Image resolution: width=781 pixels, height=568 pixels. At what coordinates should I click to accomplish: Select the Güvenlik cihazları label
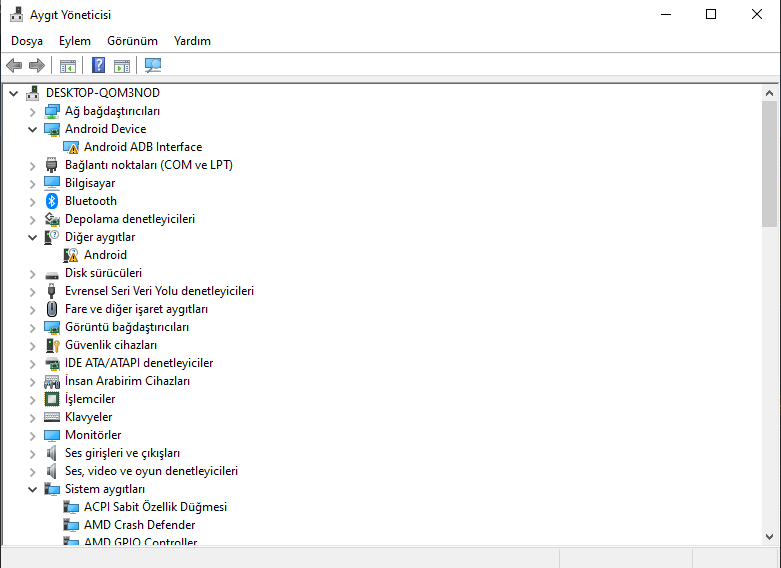point(111,345)
